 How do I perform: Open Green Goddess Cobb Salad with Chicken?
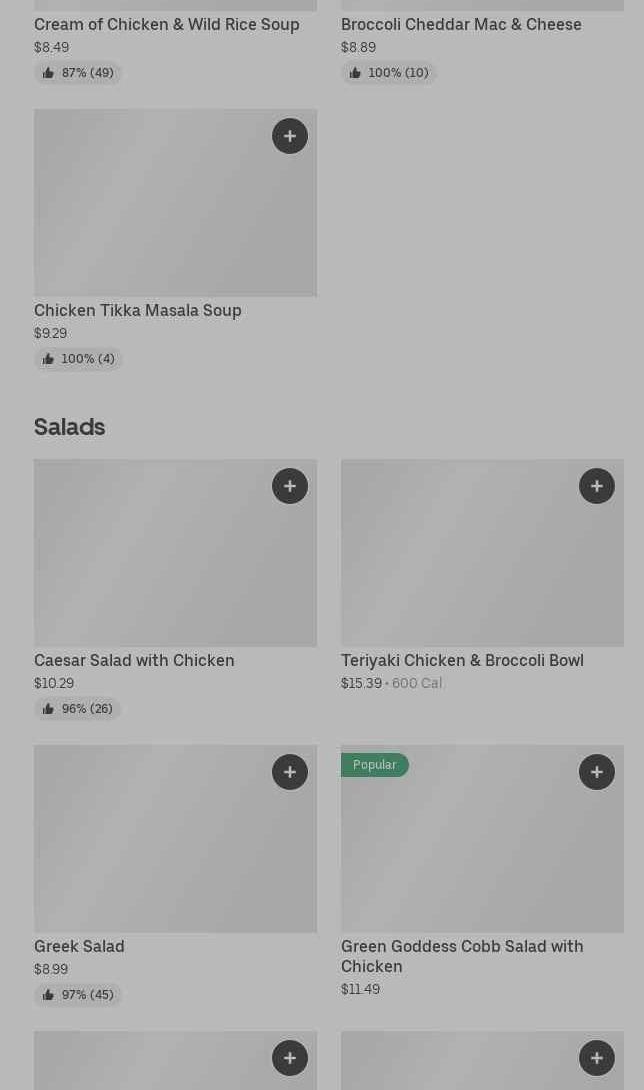tap(462, 956)
